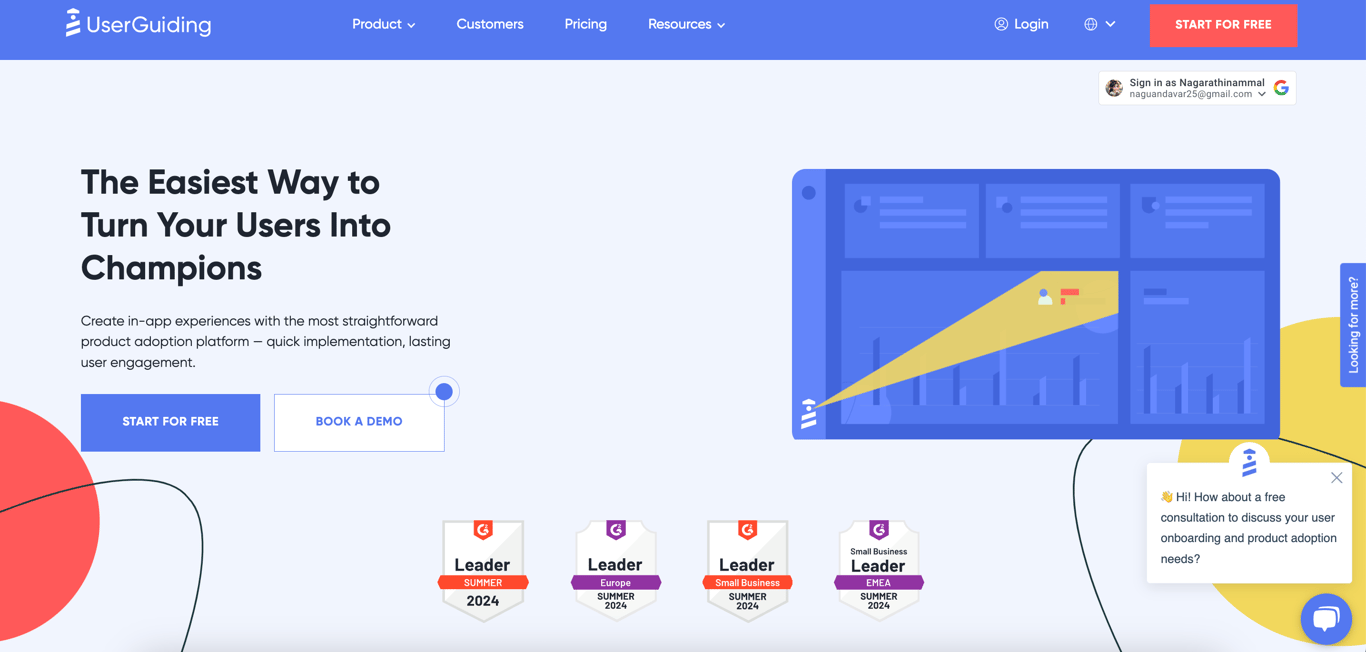The image size is (1366, 652).
Task: Open the chat widget bubble icon
Action: [x=1326, y=618]
